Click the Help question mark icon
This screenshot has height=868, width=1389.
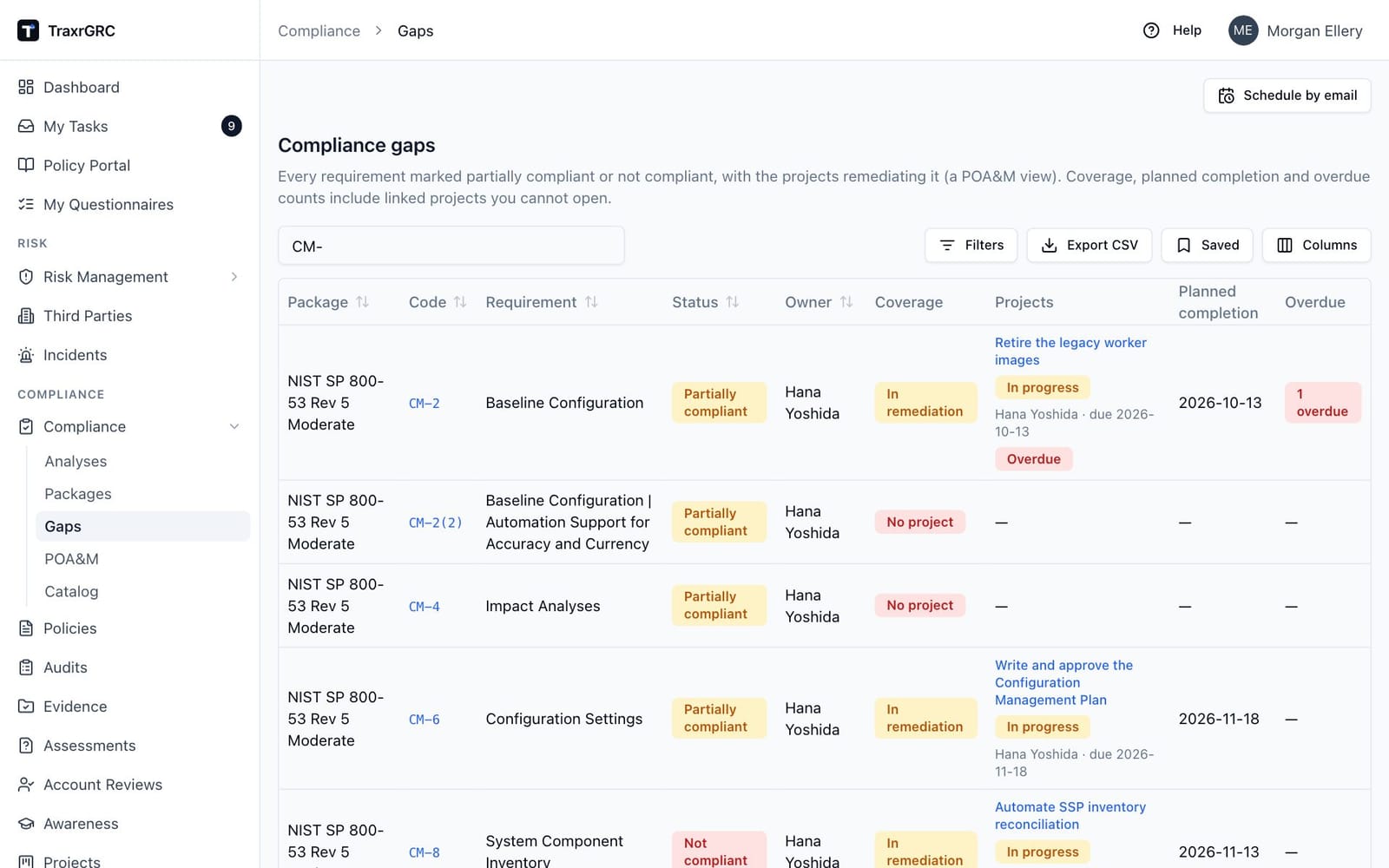click(x=1151, y=30)
